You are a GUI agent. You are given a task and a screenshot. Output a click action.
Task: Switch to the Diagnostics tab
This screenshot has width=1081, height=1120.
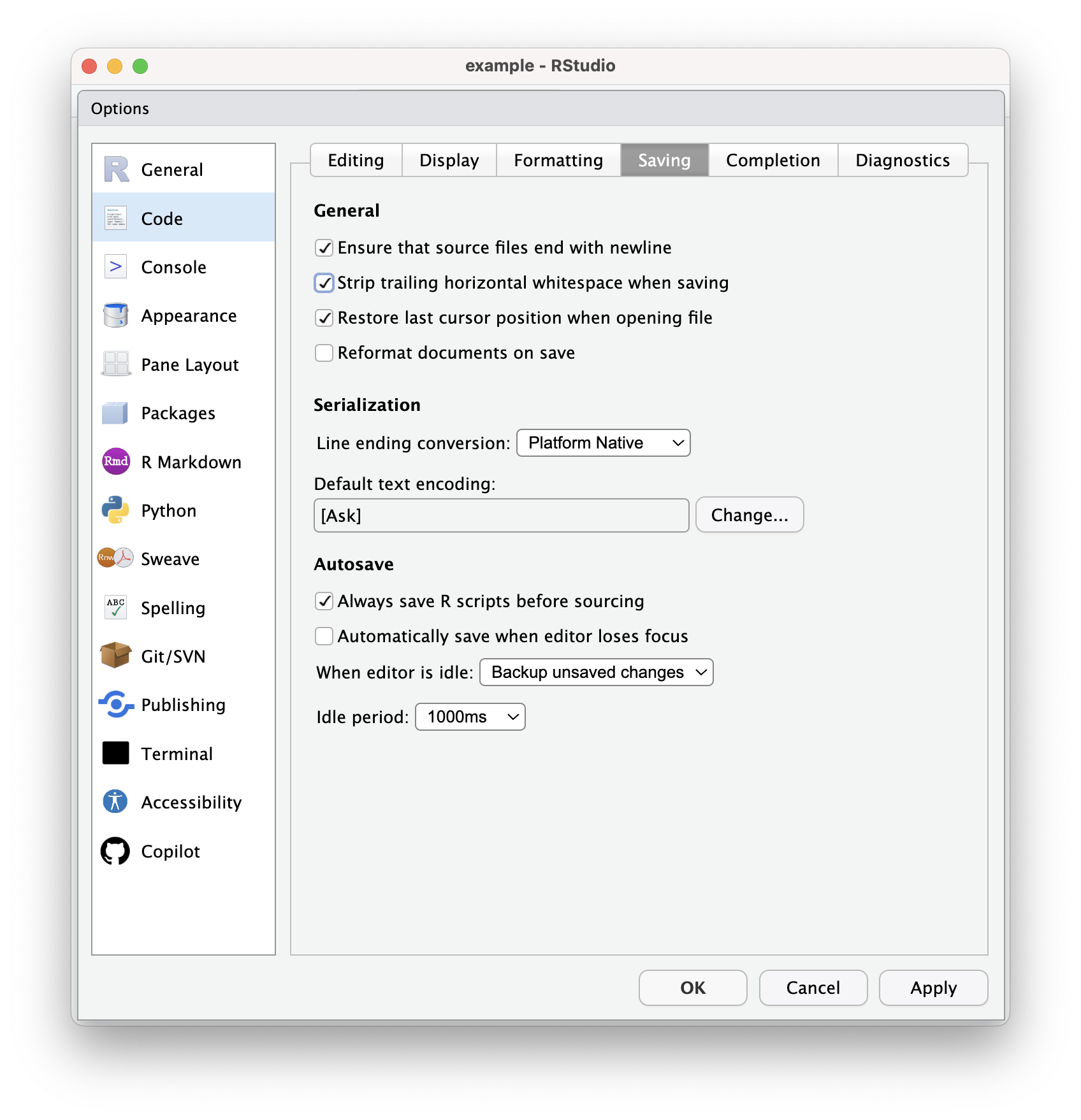[902, 161]
